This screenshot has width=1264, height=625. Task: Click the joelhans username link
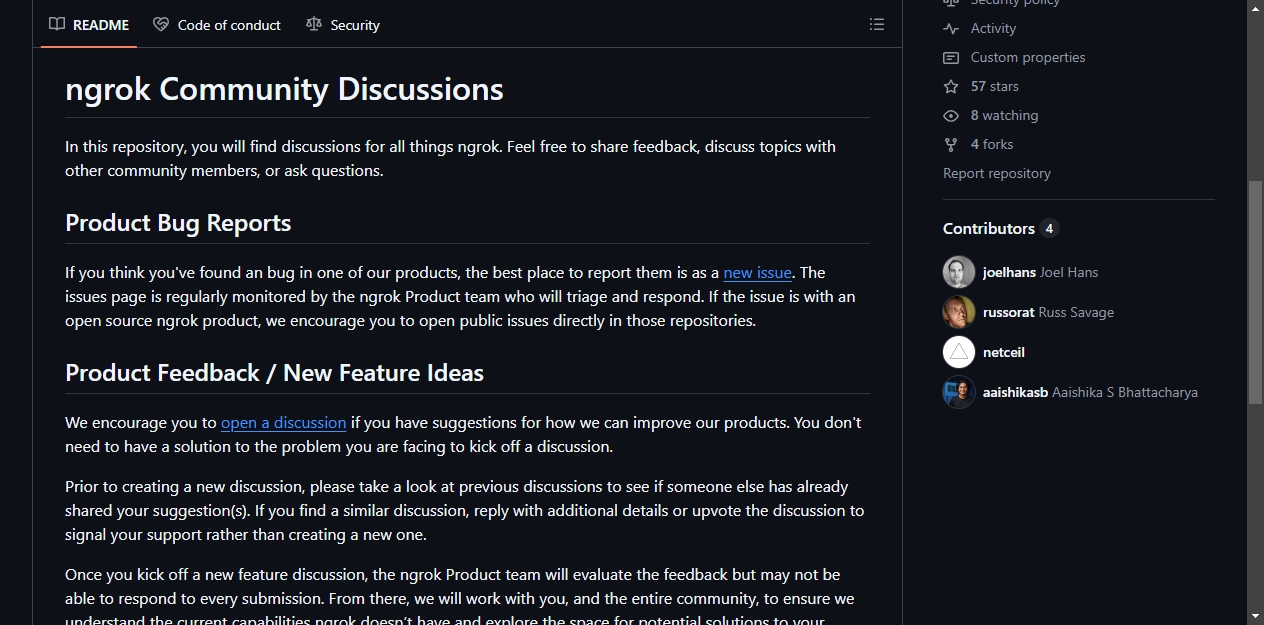click(x=1009, y=272)
